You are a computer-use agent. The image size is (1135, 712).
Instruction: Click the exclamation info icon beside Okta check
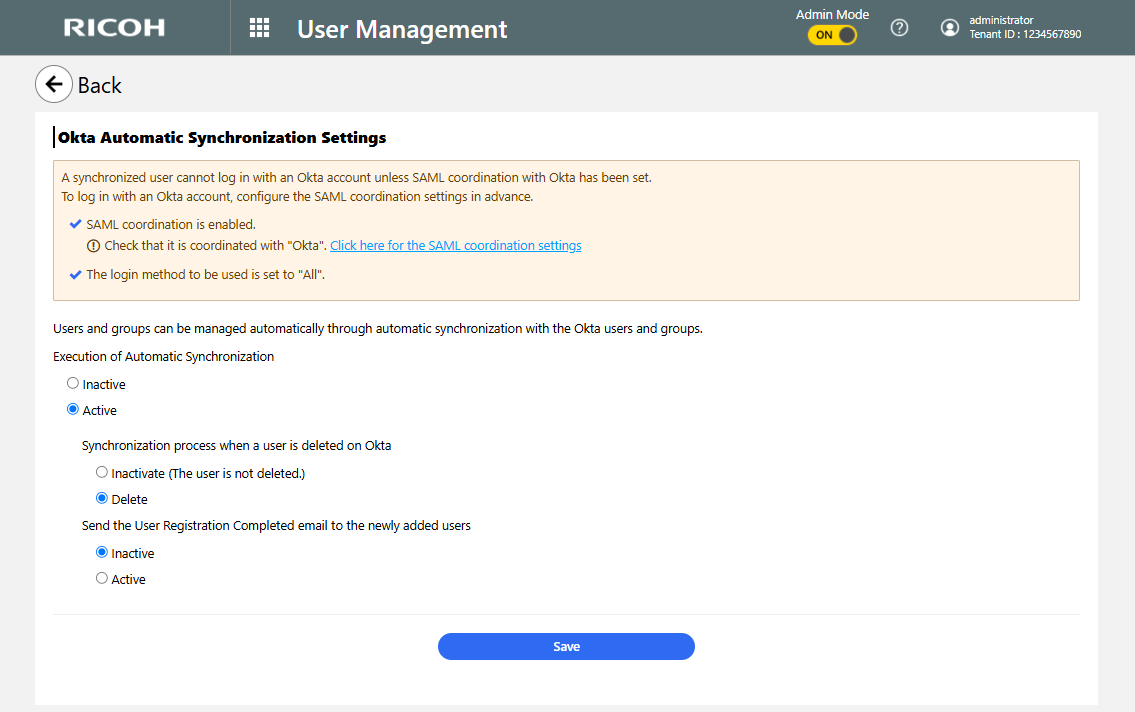(x=94, y=246)
